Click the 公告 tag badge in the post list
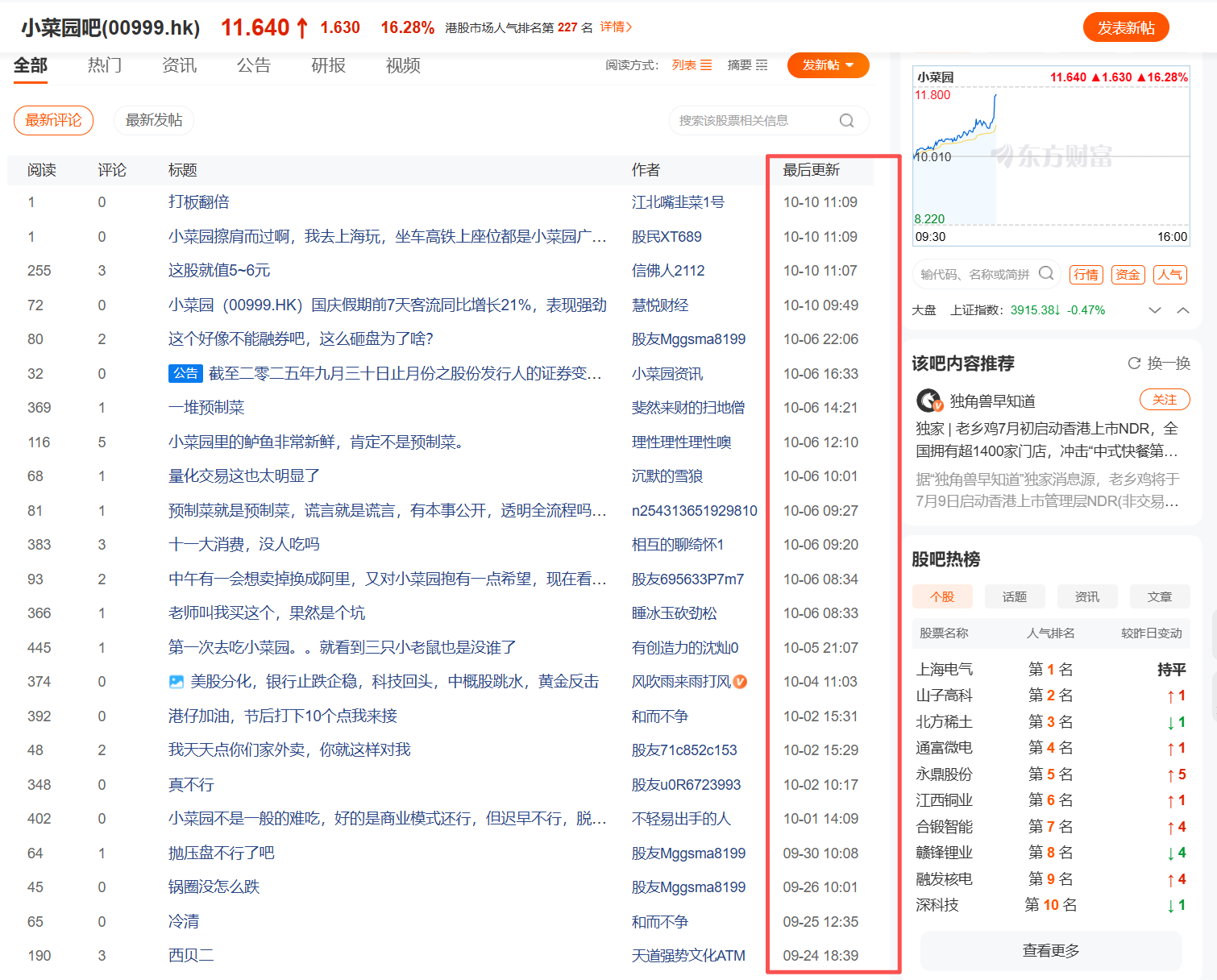 pos(185,373)
